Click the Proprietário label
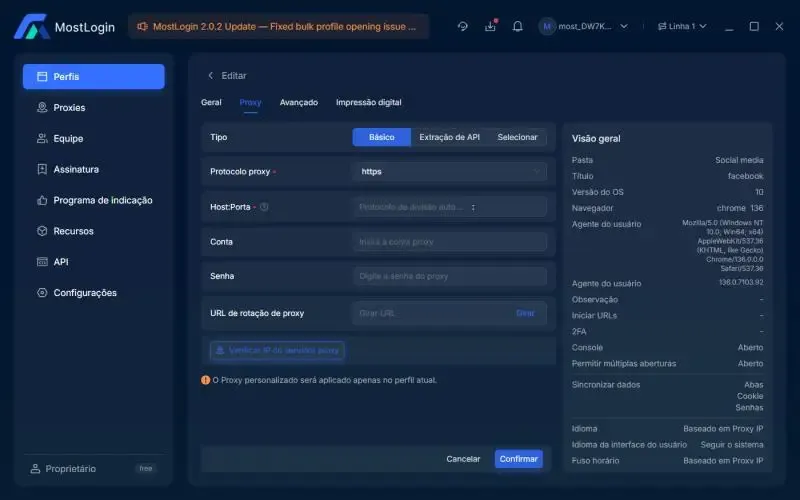 click(70, 468)
